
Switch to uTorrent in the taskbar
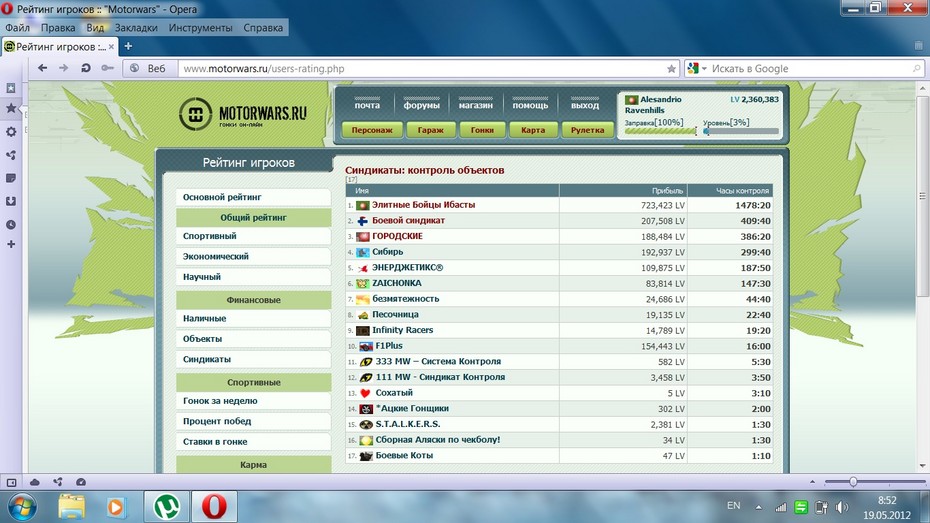click(x=167, y=507)
